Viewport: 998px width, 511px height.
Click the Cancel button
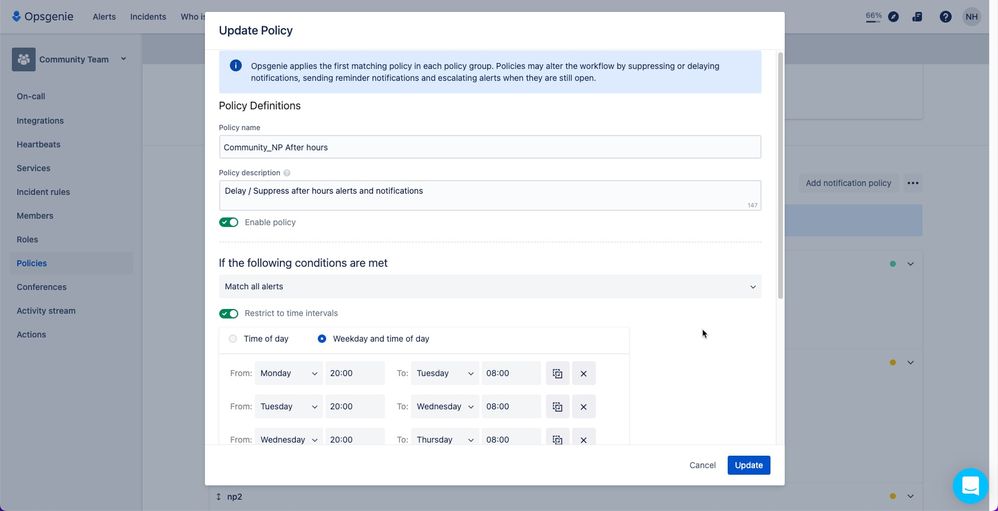(x=702, y=465)
